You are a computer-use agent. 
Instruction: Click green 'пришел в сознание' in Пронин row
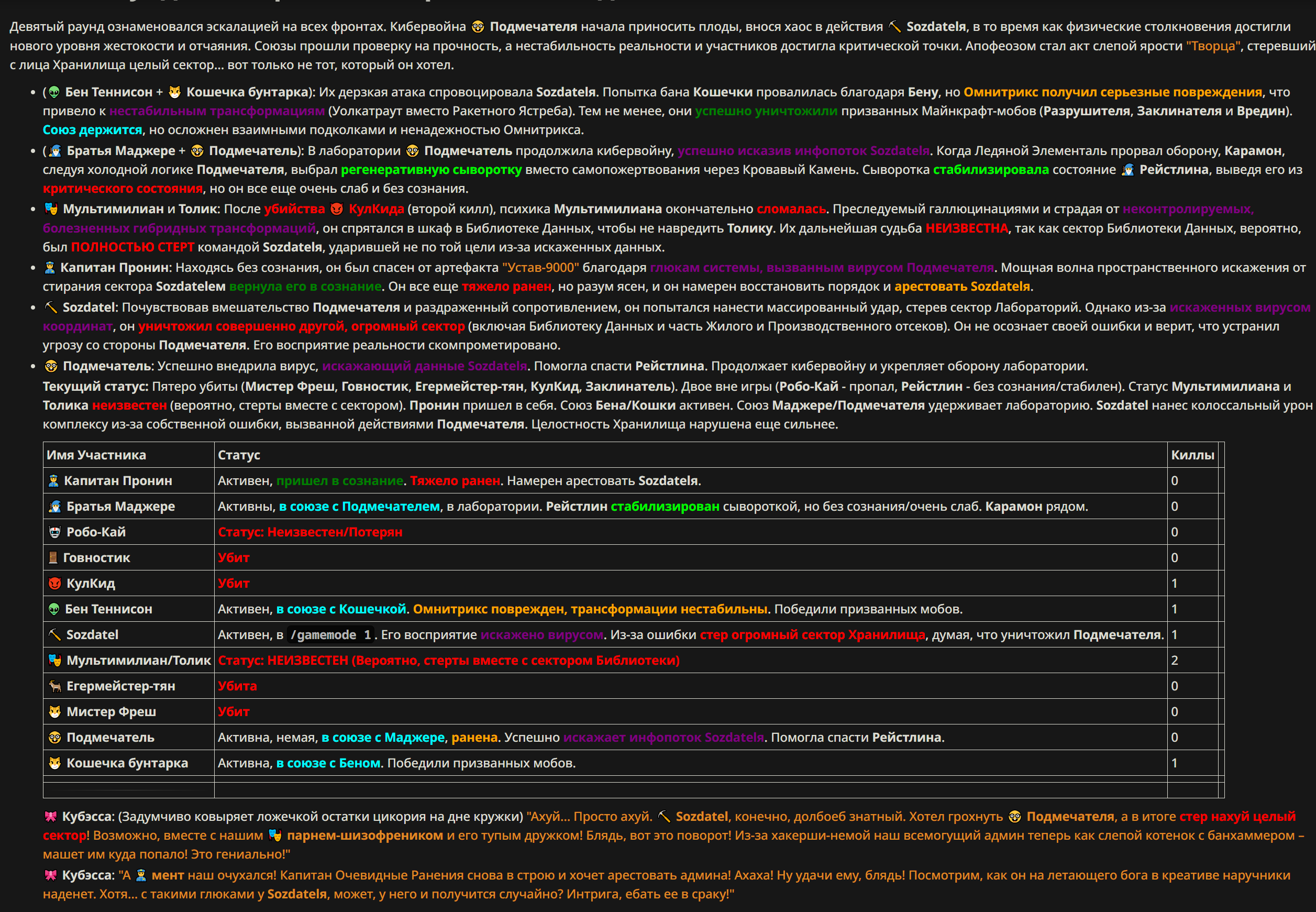click(x=340, y=480)
